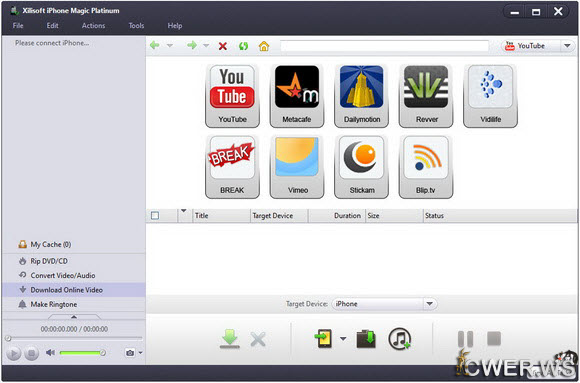Click the Title column header
This screenshot has height=383, width=580.
221,215
